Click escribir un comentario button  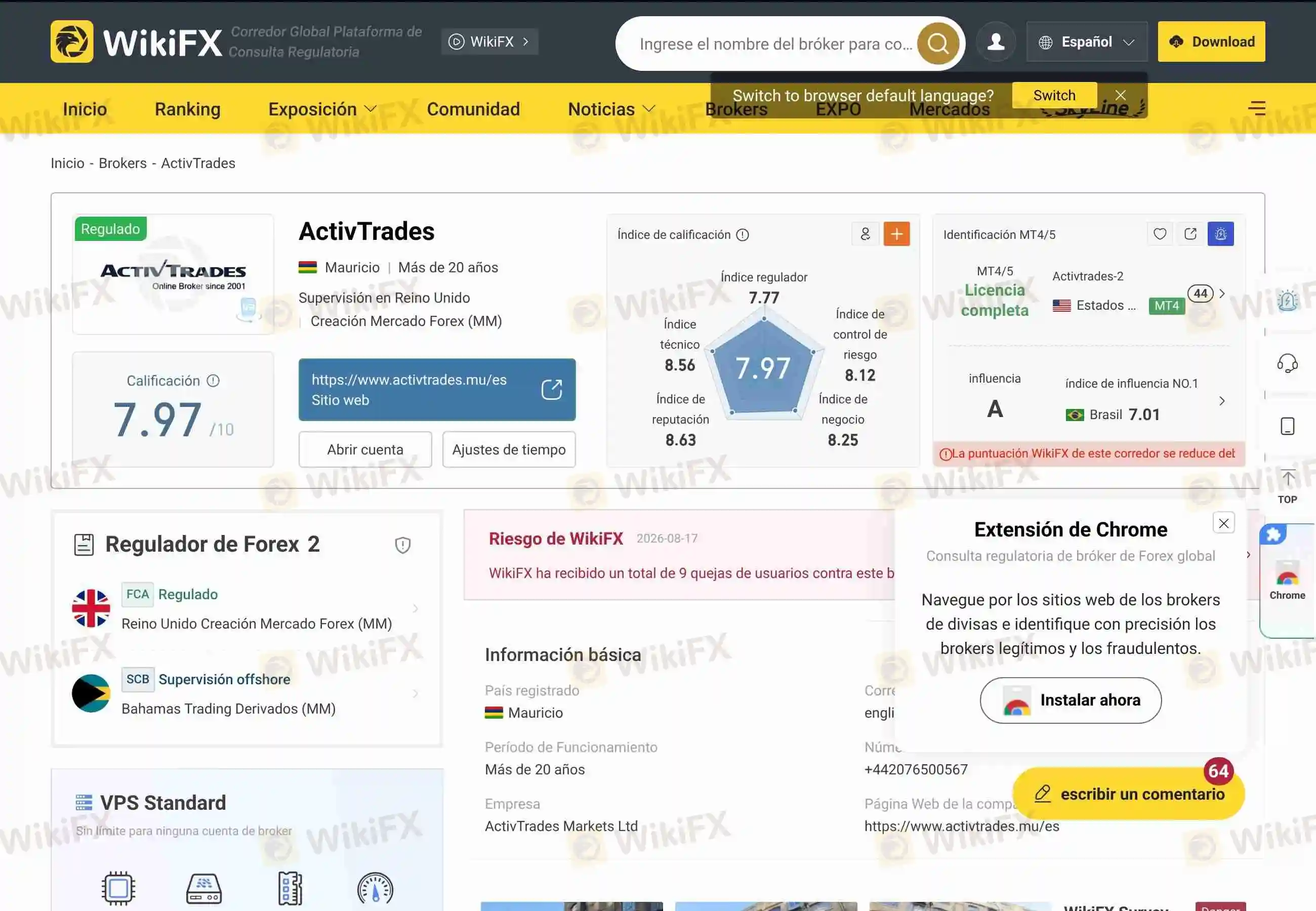(1128, 794)
